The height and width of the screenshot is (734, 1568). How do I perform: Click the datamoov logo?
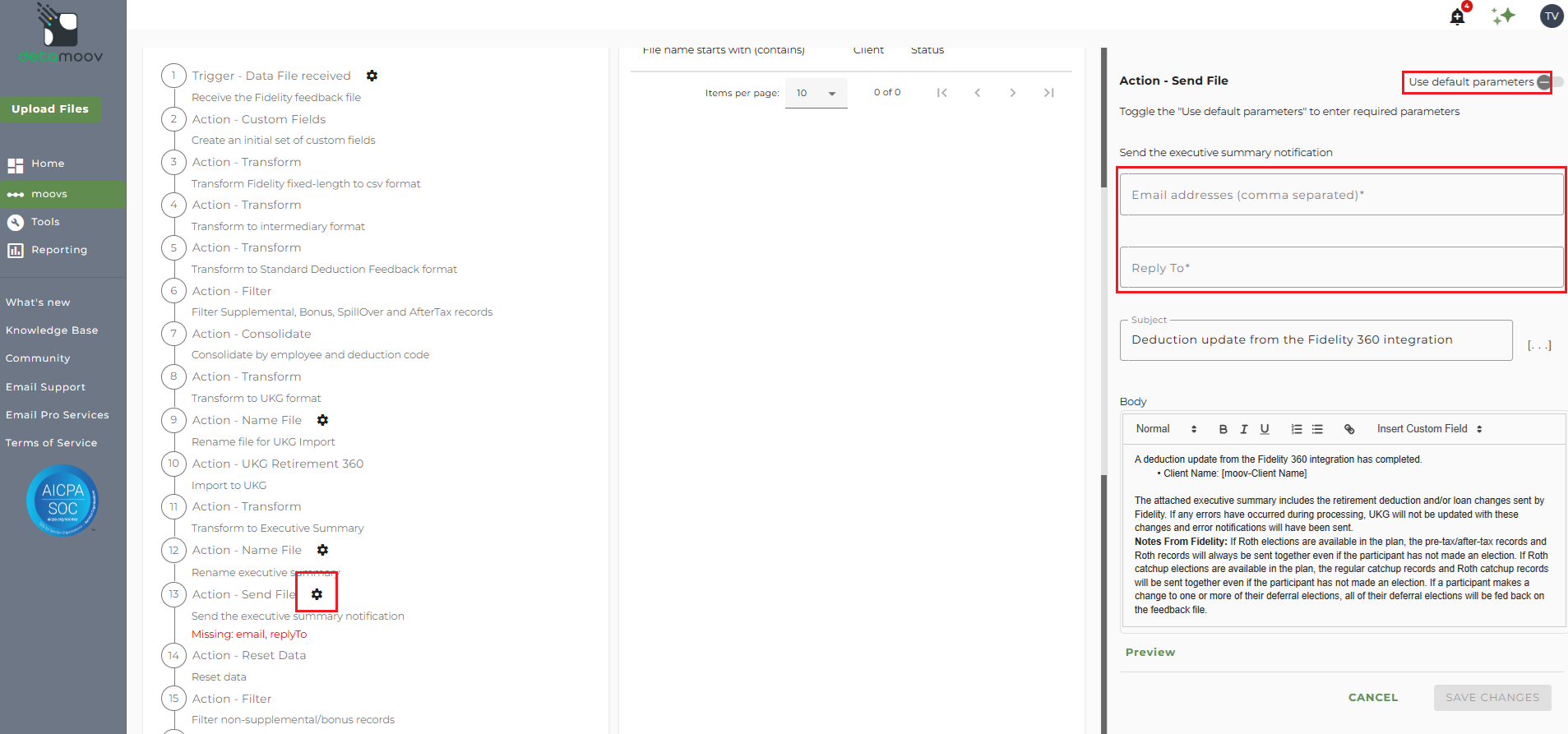click(61, 34)
